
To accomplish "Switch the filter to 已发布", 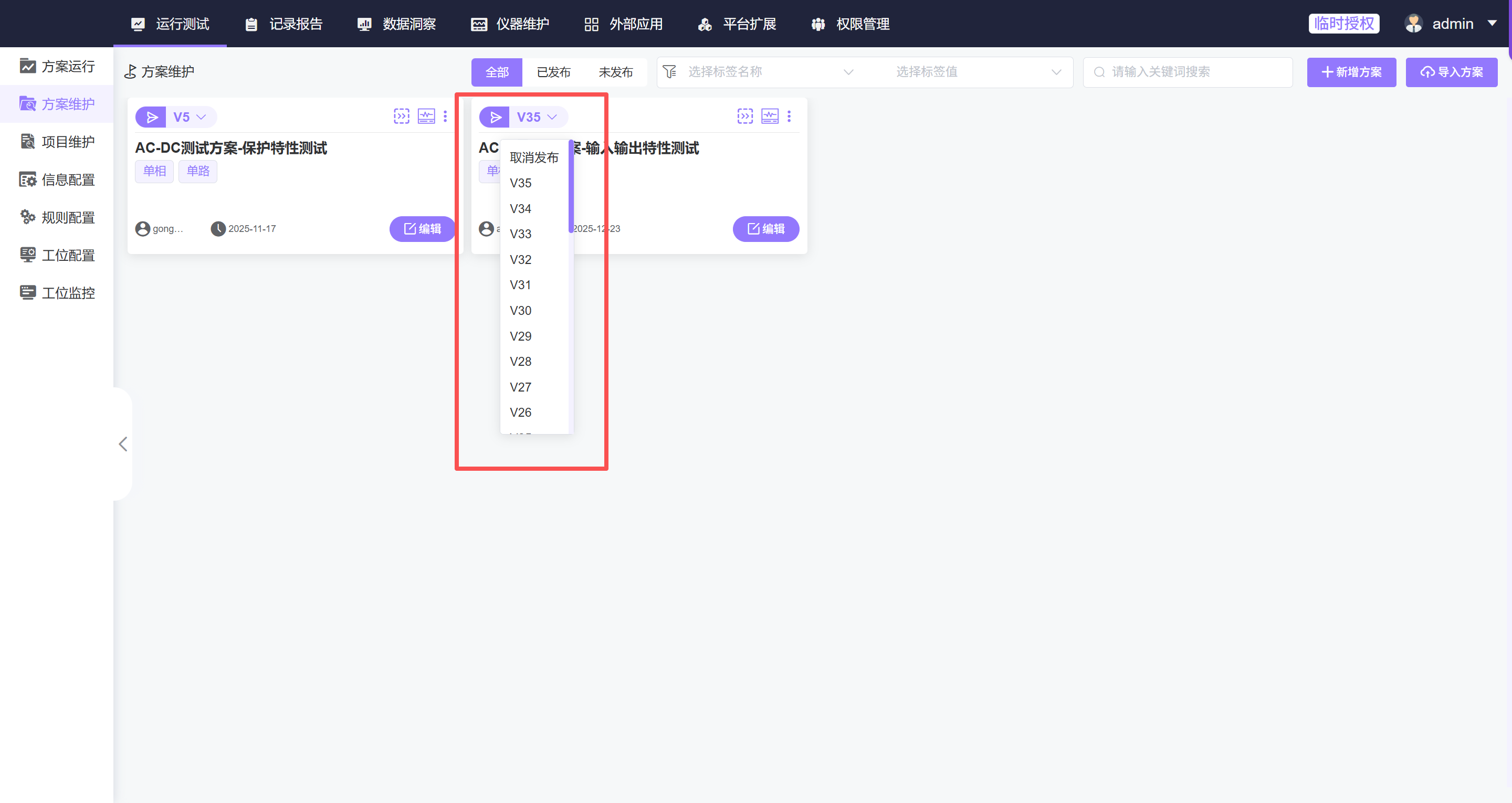I will [x=553, y=72].
